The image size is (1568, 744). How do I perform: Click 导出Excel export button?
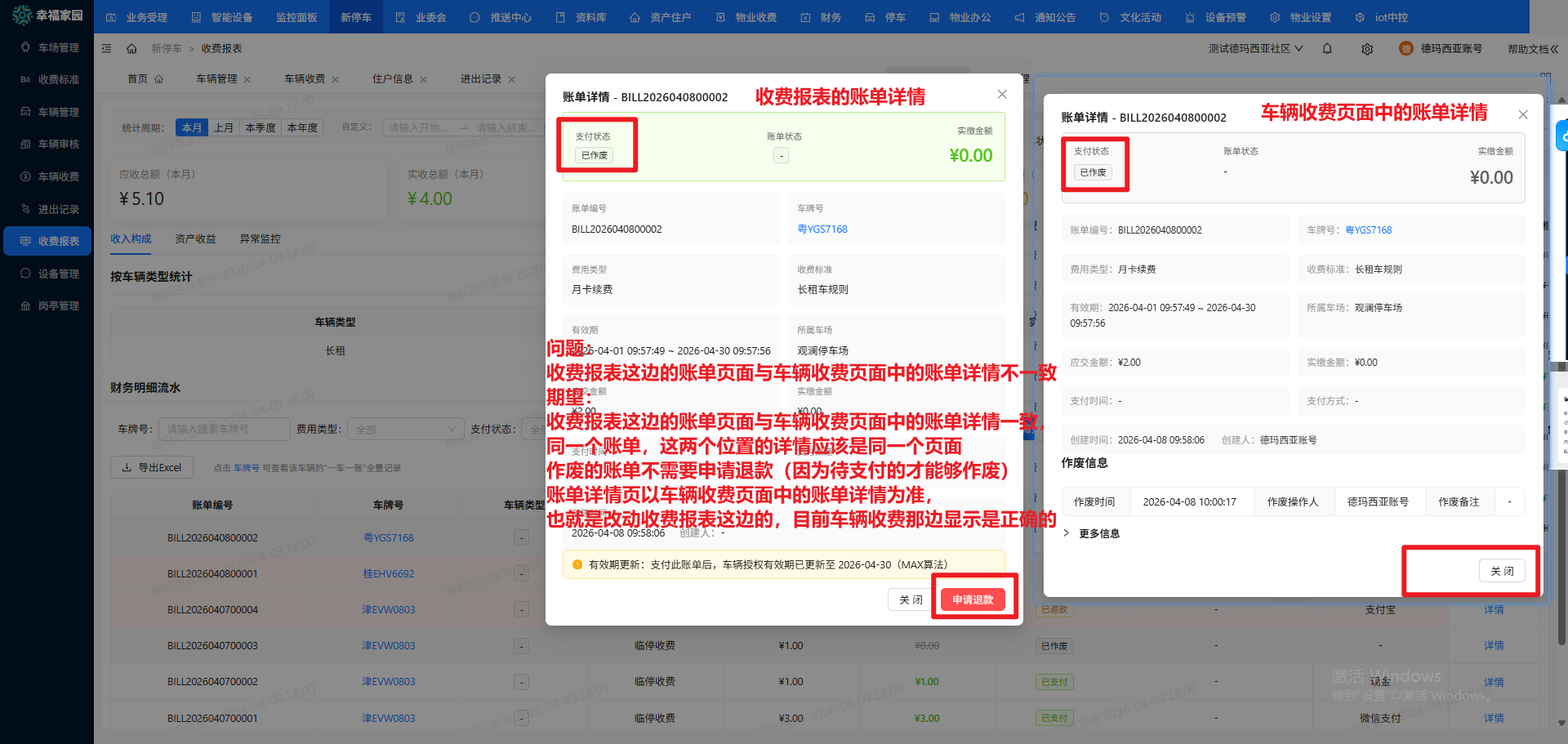tap(152, 467)
